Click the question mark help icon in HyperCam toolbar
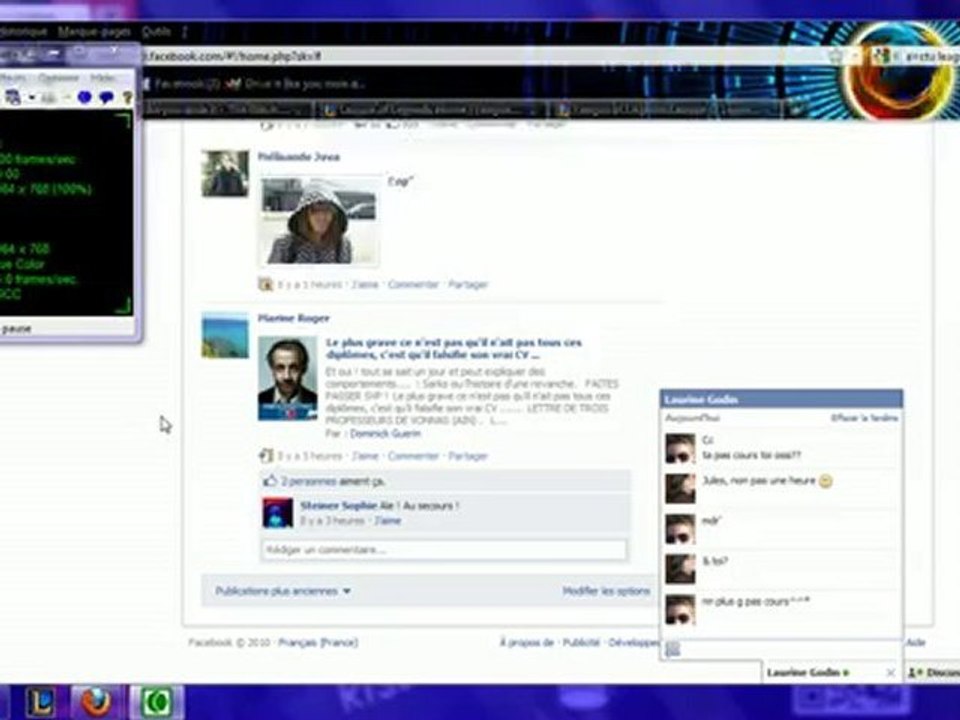 (x=127, y=97)
